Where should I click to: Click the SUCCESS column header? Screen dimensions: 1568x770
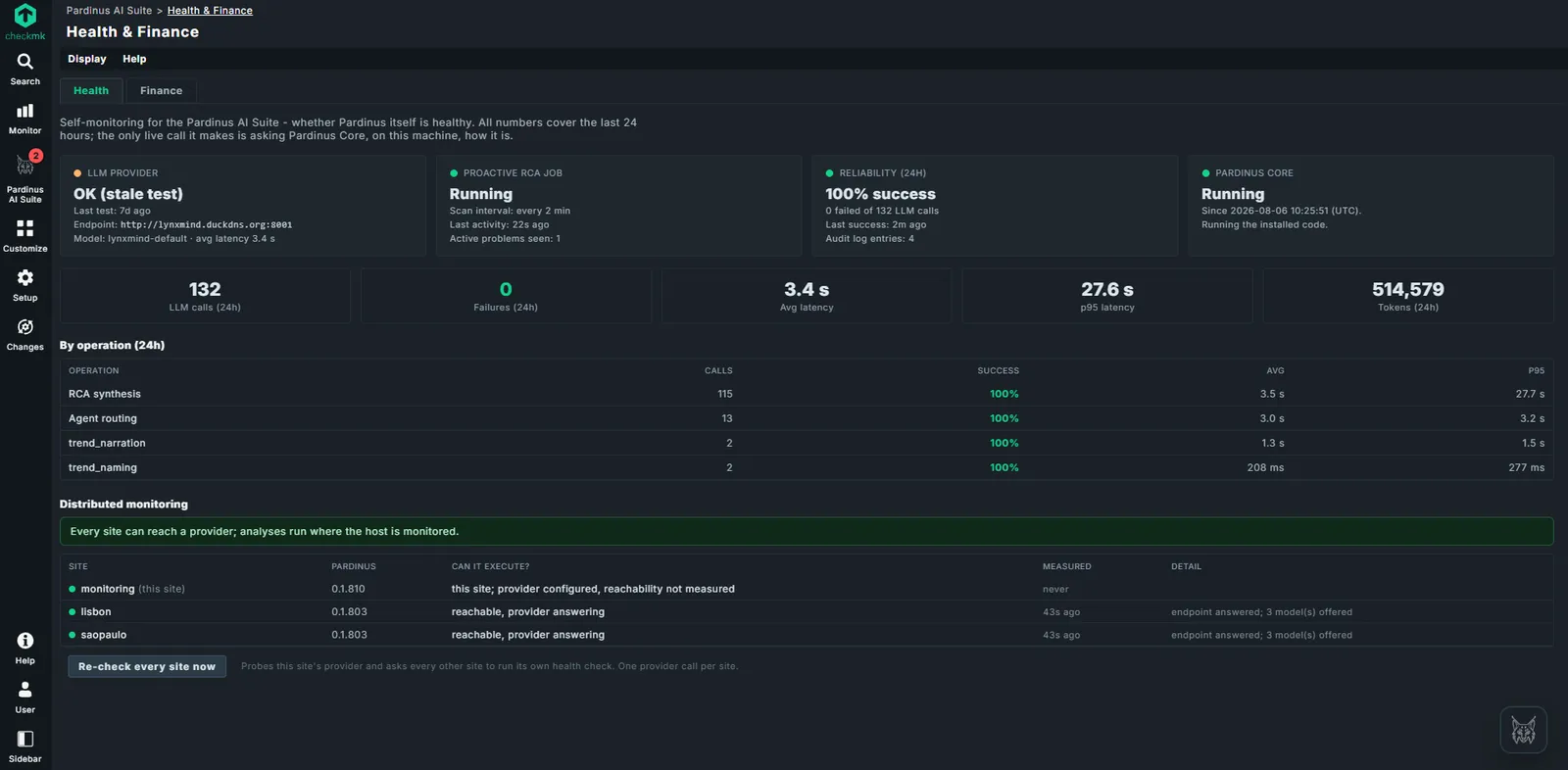coord(998,370)
